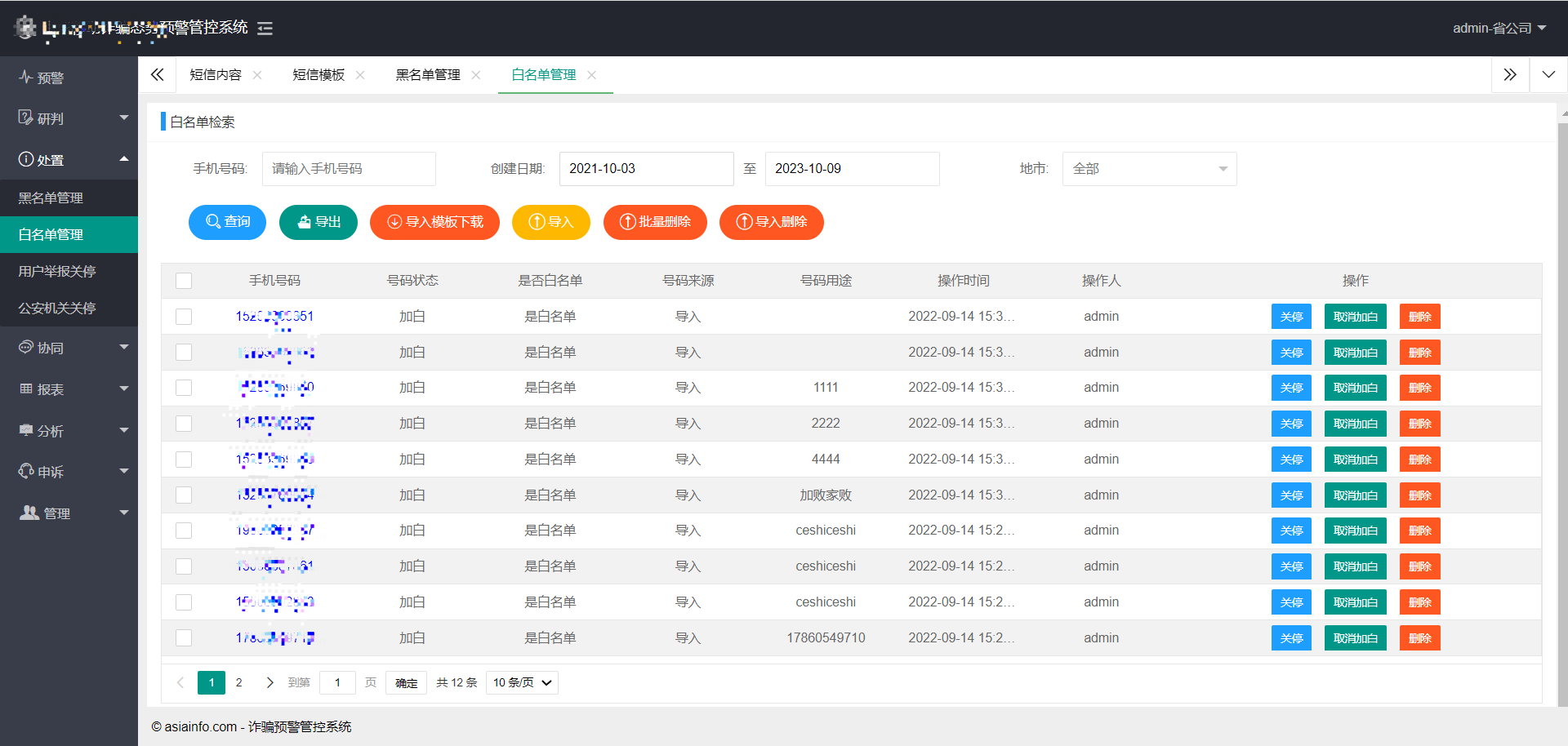Image resolution: width=1568 pixels, height=746 pixels.
Task: Tick checkbox for the row with 用途 4444
Action: coord(184,460)
